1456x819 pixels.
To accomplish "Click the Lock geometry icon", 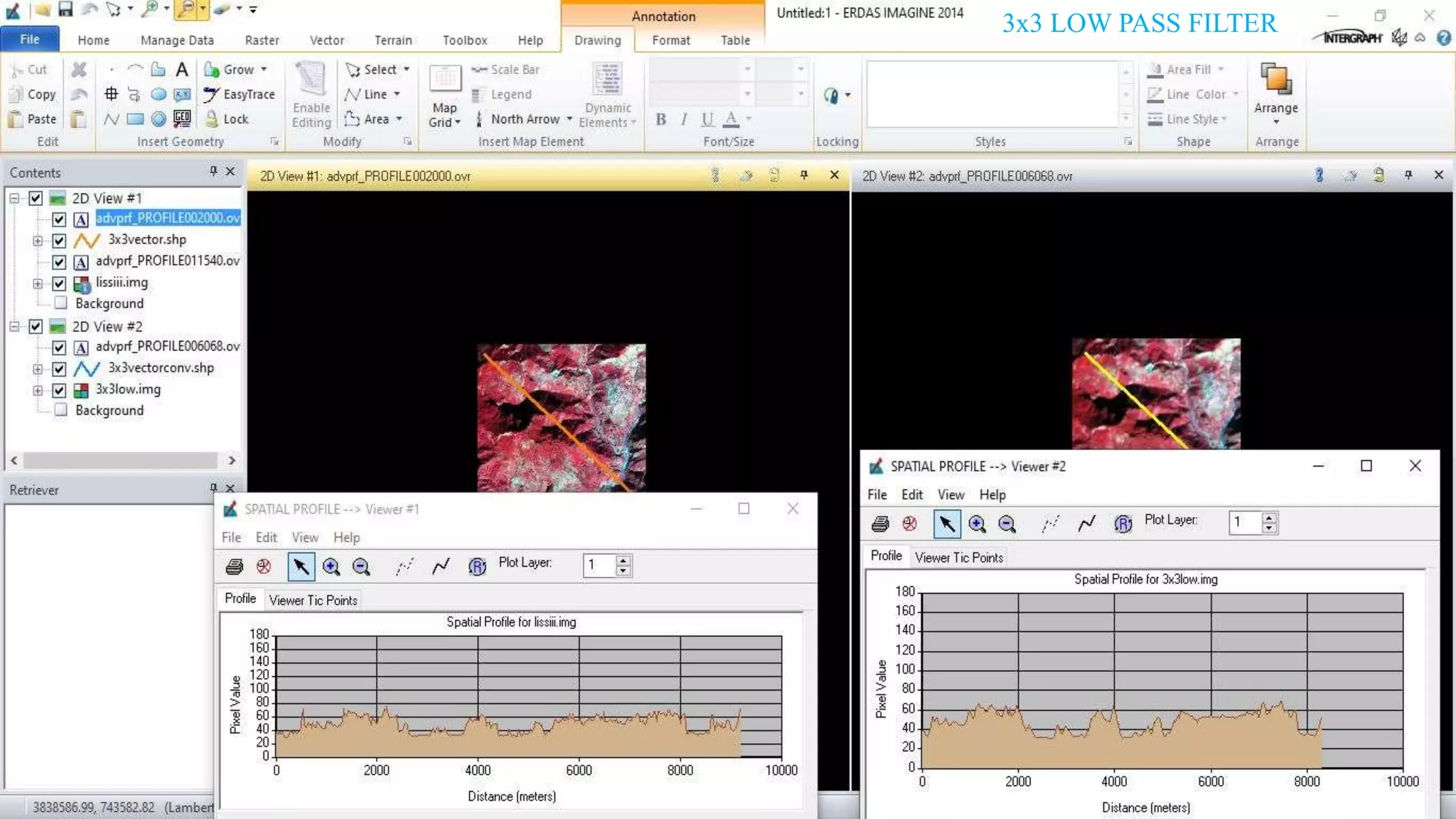I will point(227,119).
